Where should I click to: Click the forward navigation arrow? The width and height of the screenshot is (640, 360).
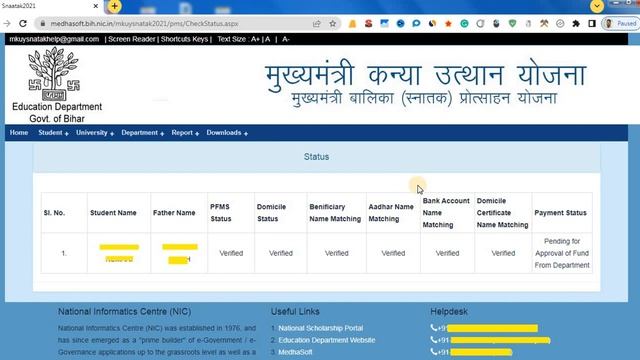(x=7, y=24)
